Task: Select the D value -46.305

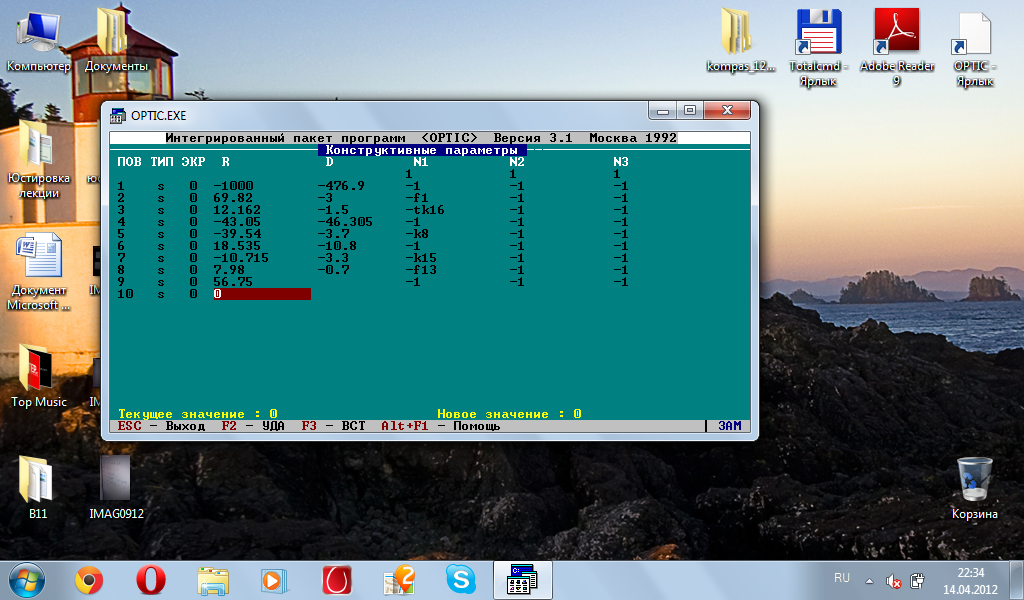Action: click(x=345, y=222)
